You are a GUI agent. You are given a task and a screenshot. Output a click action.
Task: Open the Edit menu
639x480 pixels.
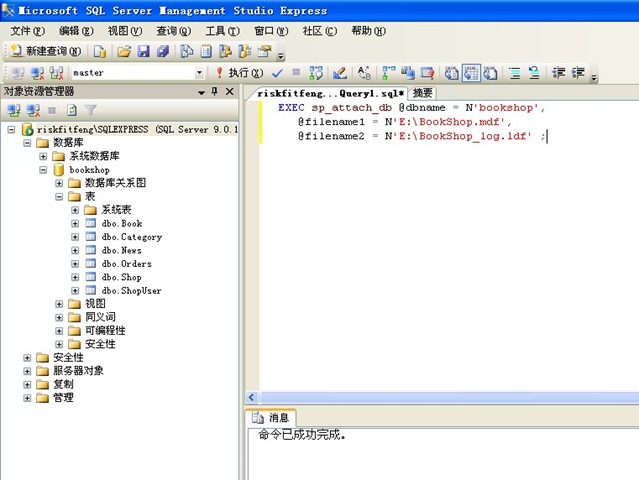(x=76, y=31)
